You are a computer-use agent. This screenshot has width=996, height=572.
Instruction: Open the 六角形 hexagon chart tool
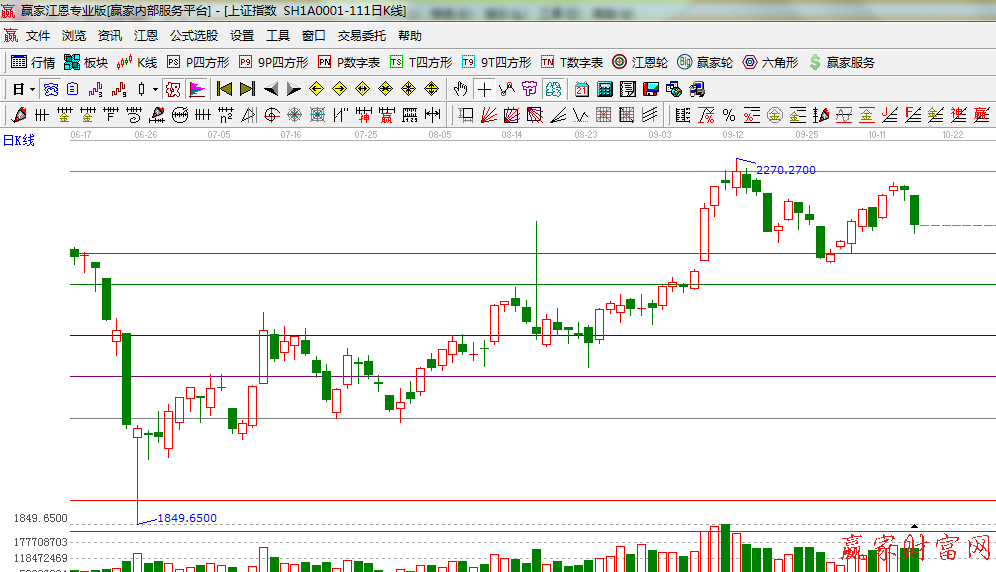[x=770, y=62]
